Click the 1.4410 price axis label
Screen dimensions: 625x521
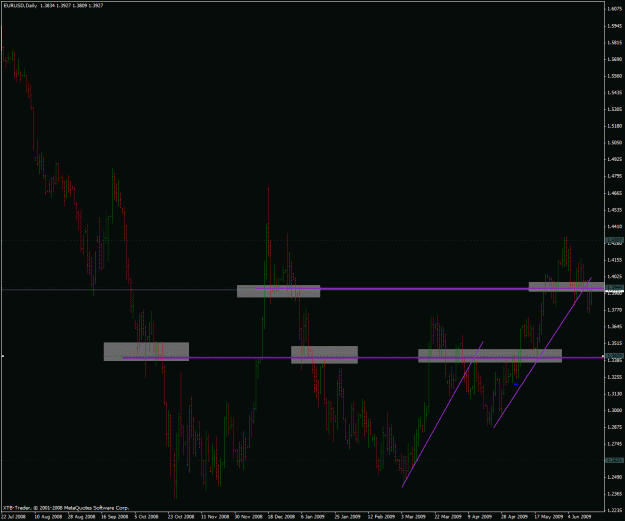[x=614, y=226]
